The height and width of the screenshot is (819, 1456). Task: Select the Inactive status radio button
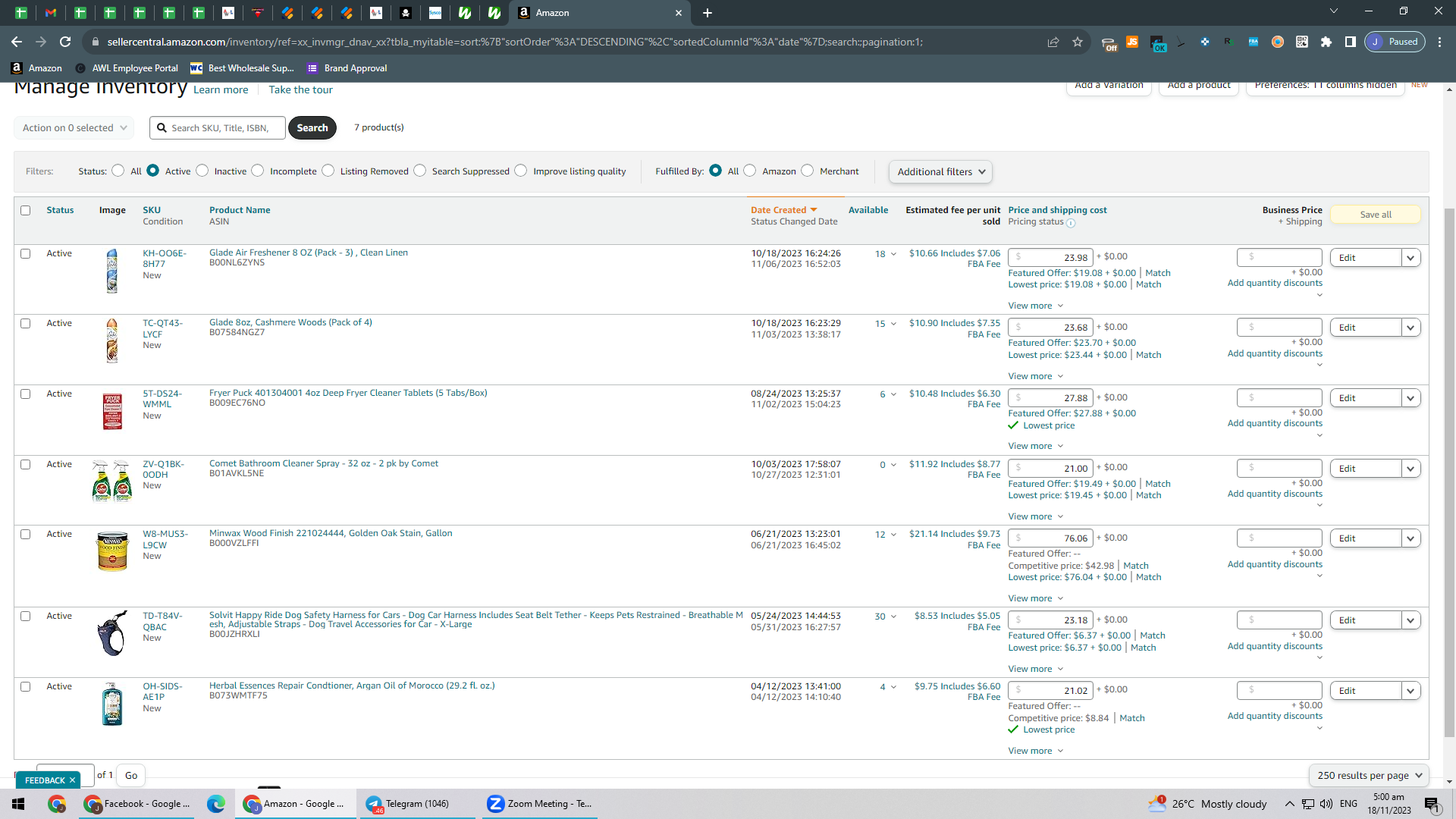point(202,171)
